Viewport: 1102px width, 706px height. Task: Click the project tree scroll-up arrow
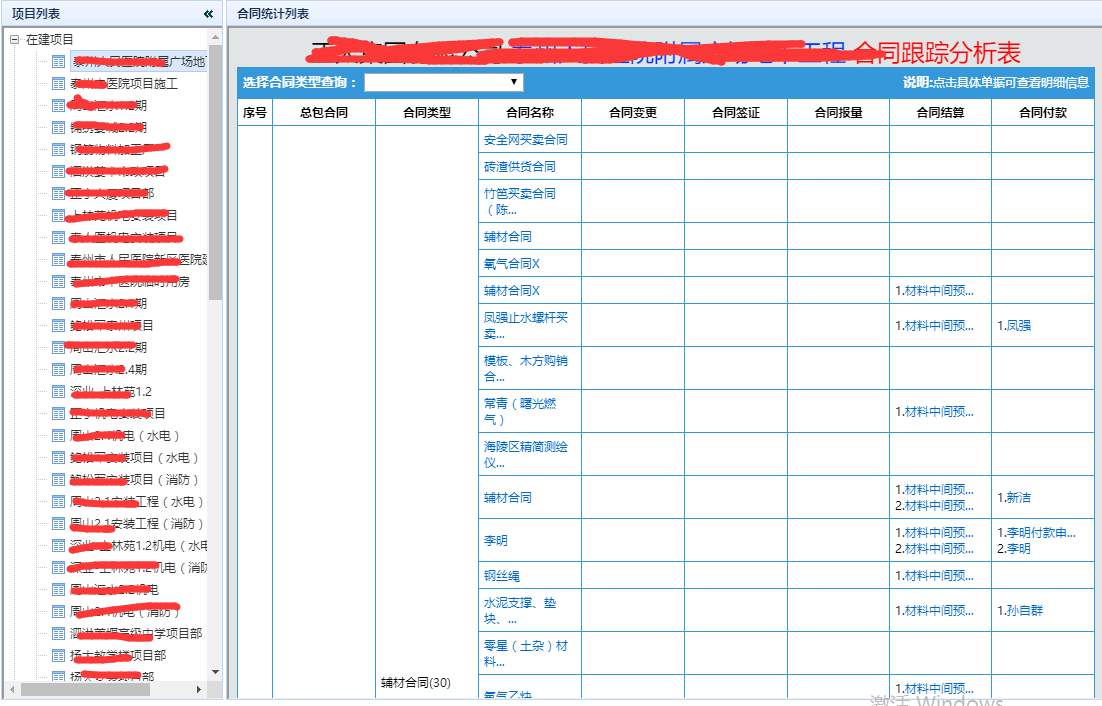click(x=215, y=37)
